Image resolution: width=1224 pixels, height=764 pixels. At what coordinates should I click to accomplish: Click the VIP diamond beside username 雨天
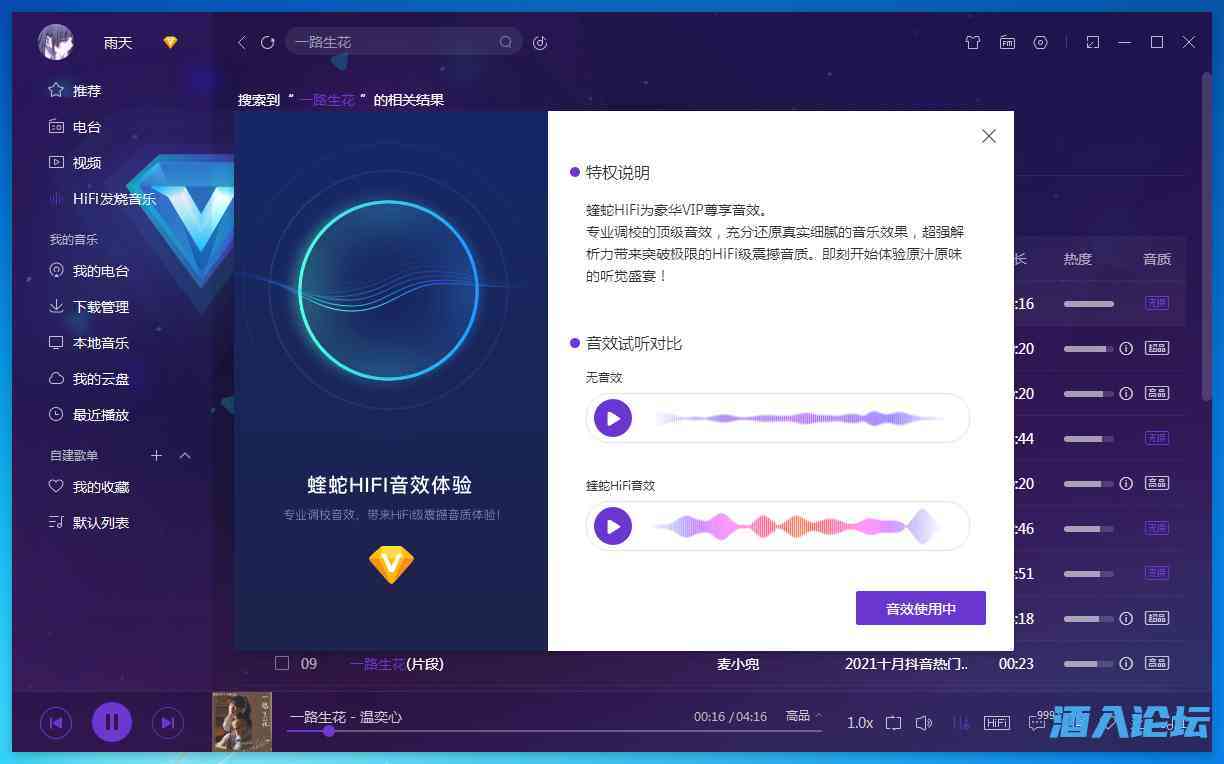tap(170, 42)
